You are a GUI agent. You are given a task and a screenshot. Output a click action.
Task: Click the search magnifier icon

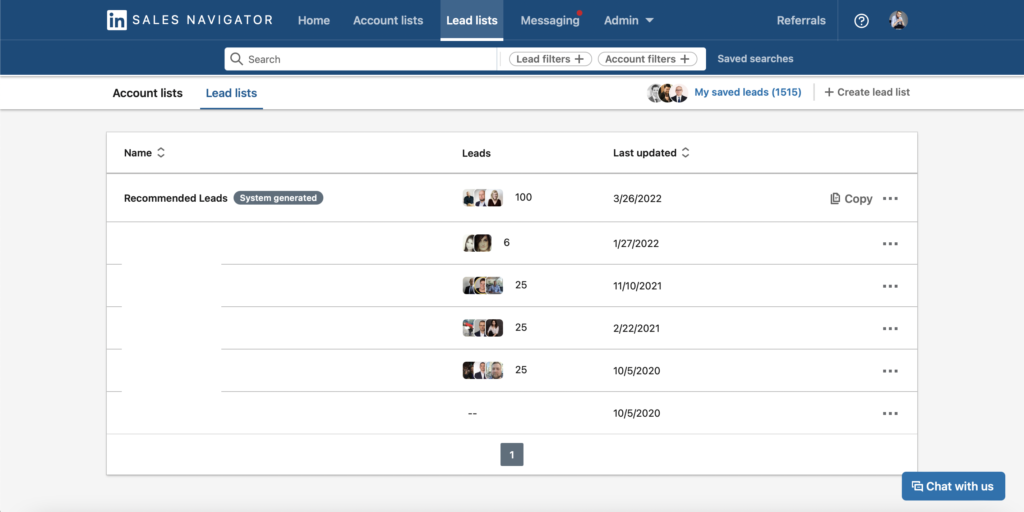(237, 59)
